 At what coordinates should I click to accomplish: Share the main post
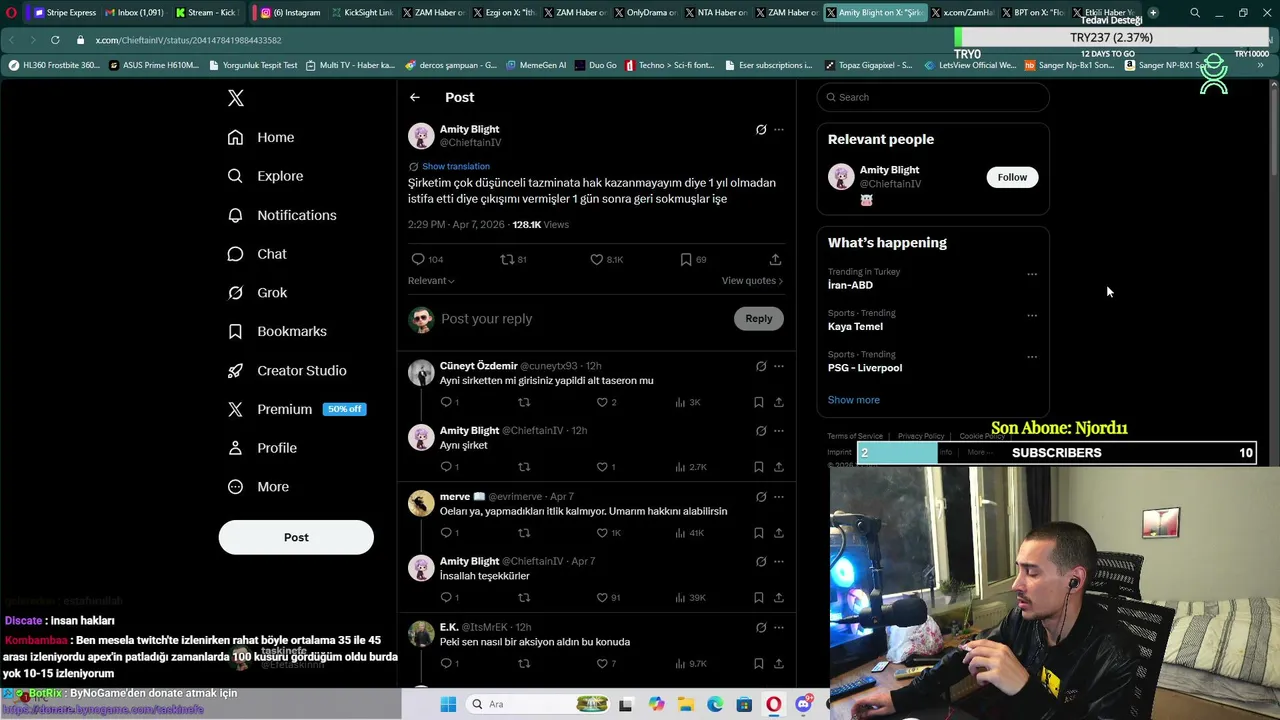[775, 259]
